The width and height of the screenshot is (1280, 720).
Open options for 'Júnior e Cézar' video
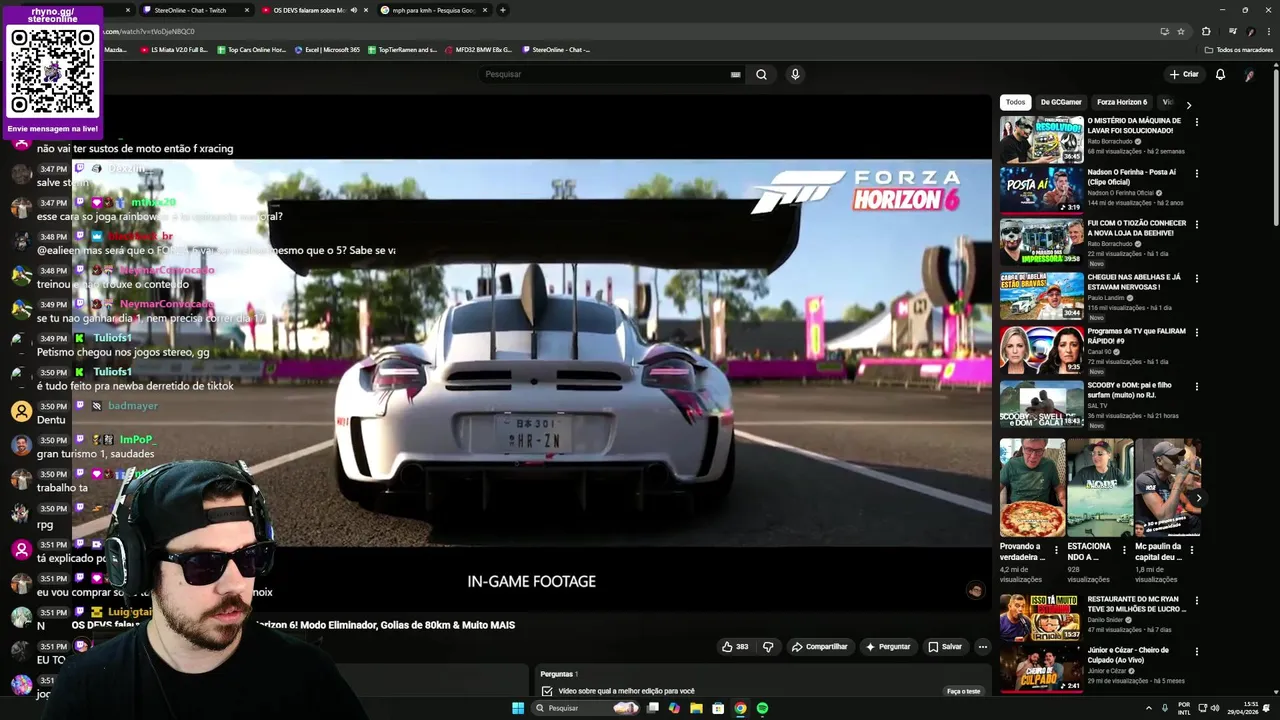click(x=1196, y=651)
